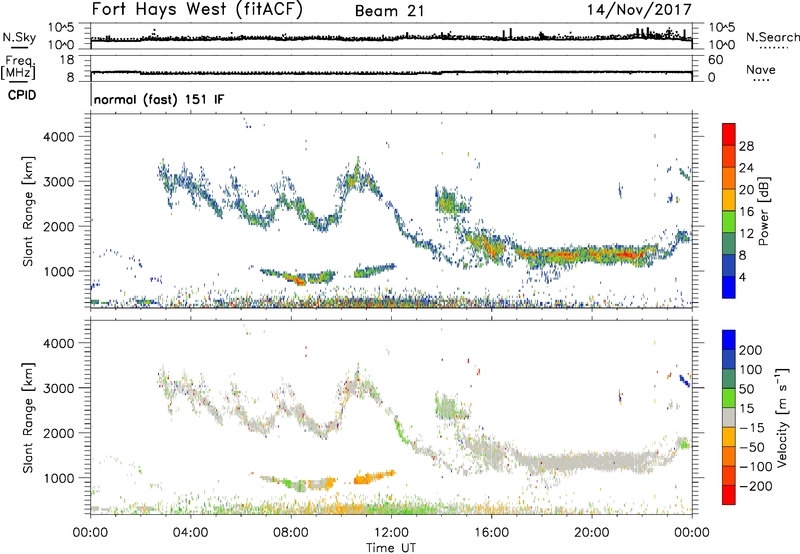Click the '20:00' time axis tick label

(x=591, y=533)
